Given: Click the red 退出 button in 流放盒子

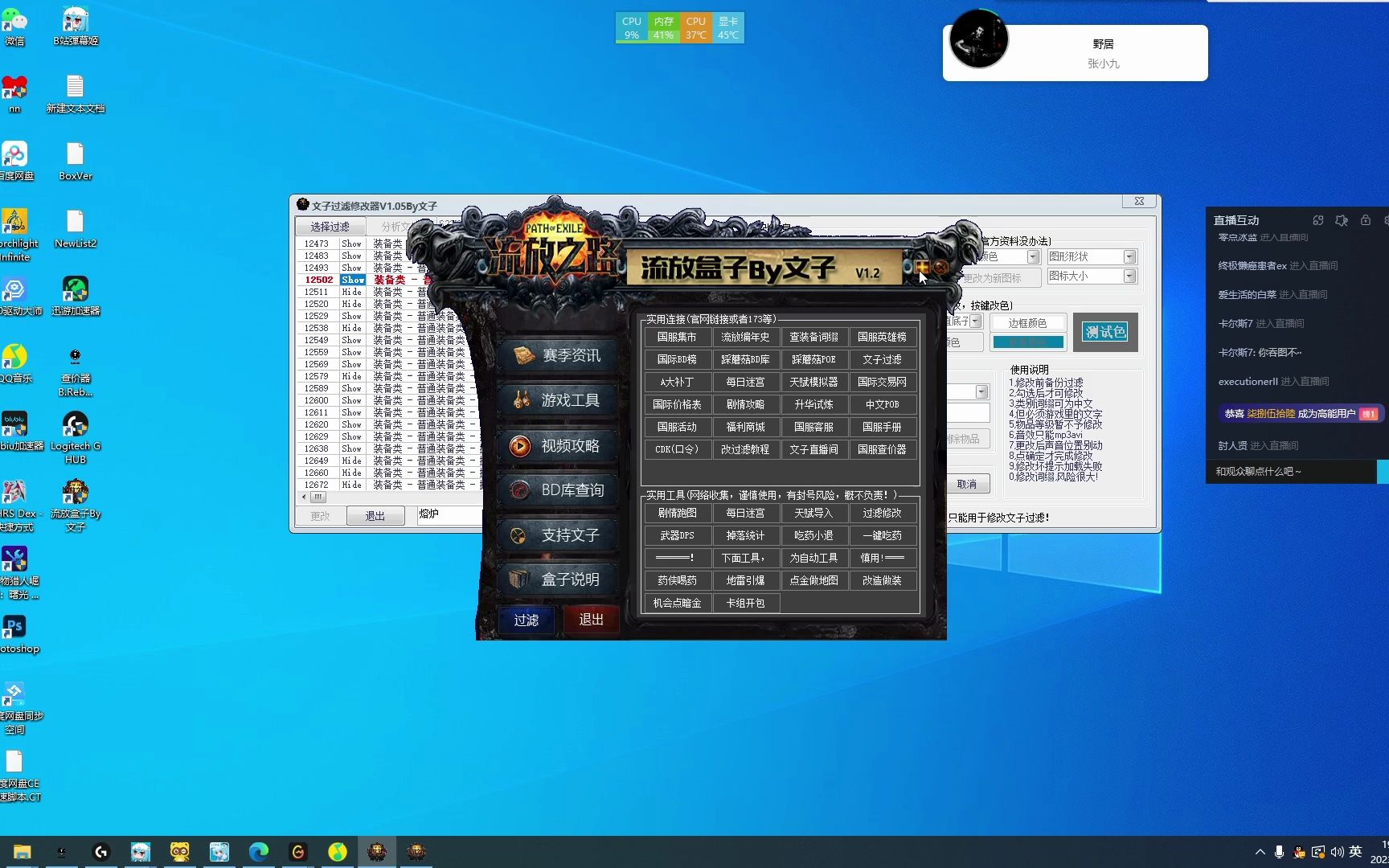Looking at the screenshot, I should pyautogui.click(x=591, y=620).
